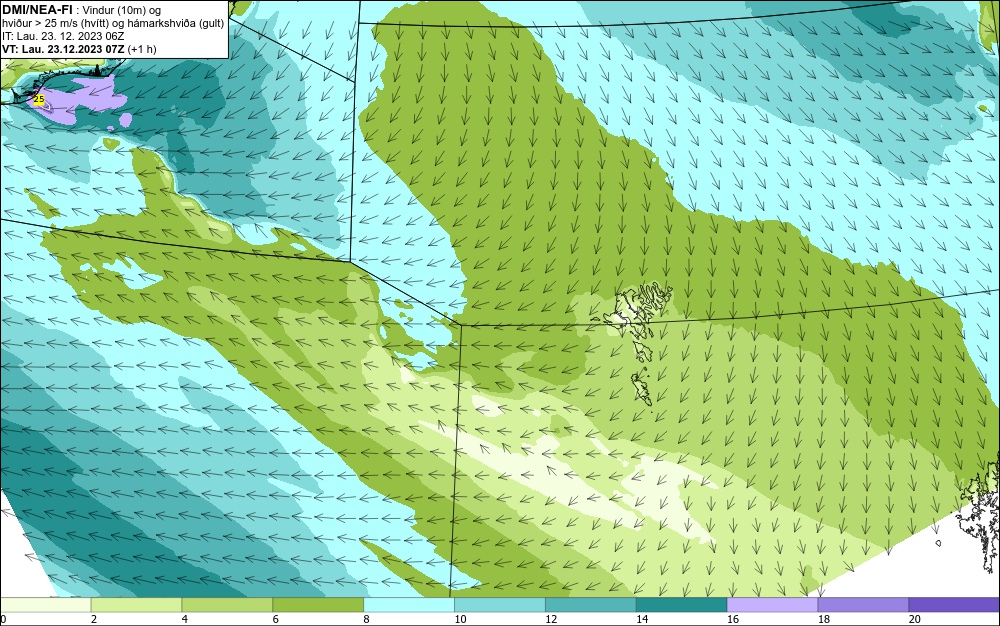The width and height of the screenshot is (1000, 626).
Task: Click the legend label '16'
Action: click(733, 619)
